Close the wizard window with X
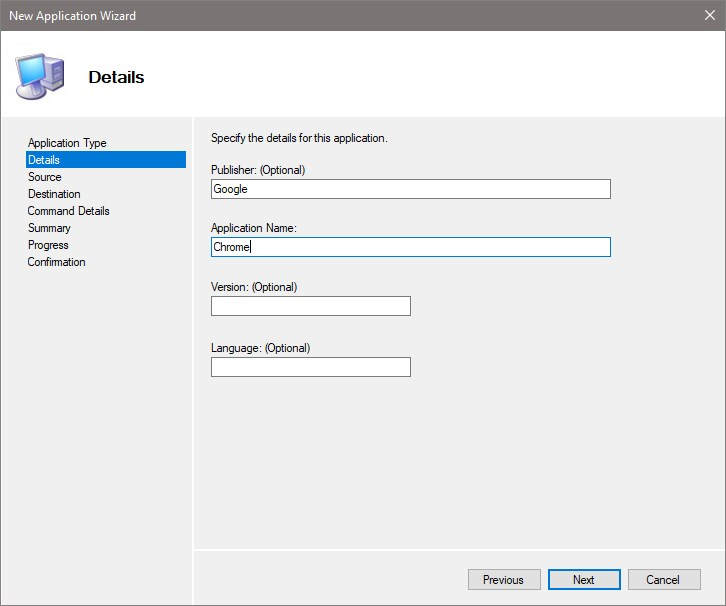The width and height of the screenshot is (726, 606). [709, 15]
